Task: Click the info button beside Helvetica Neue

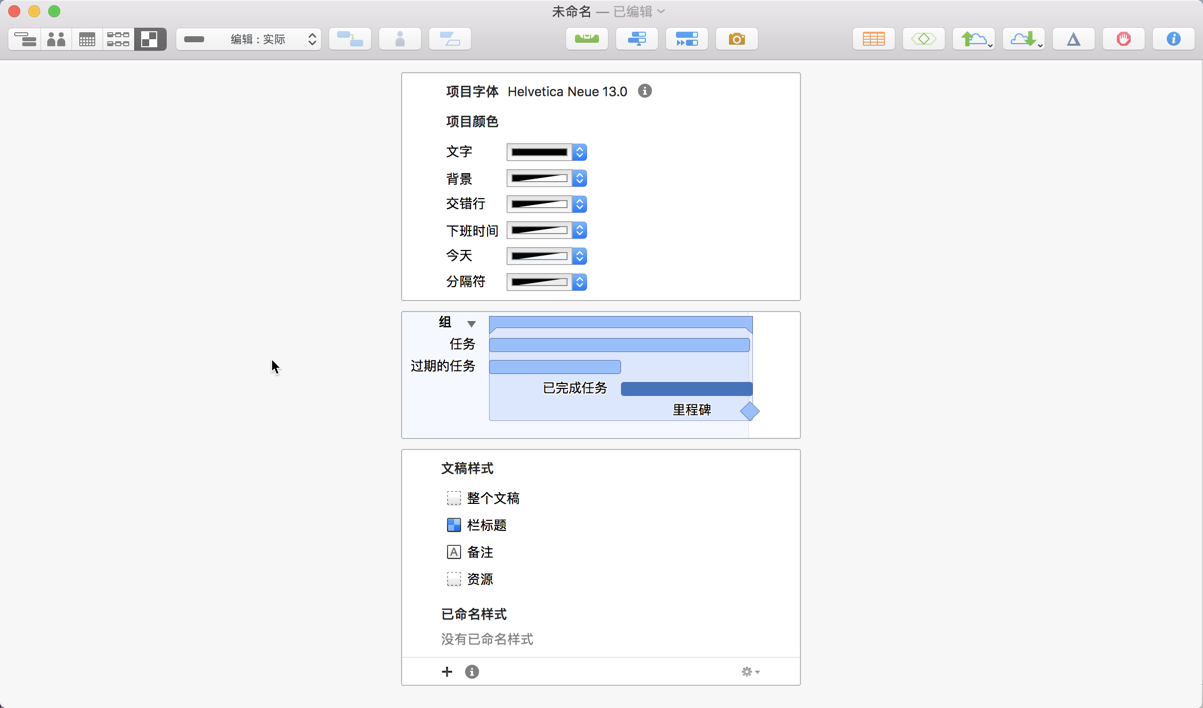Action: pos(644,91)
